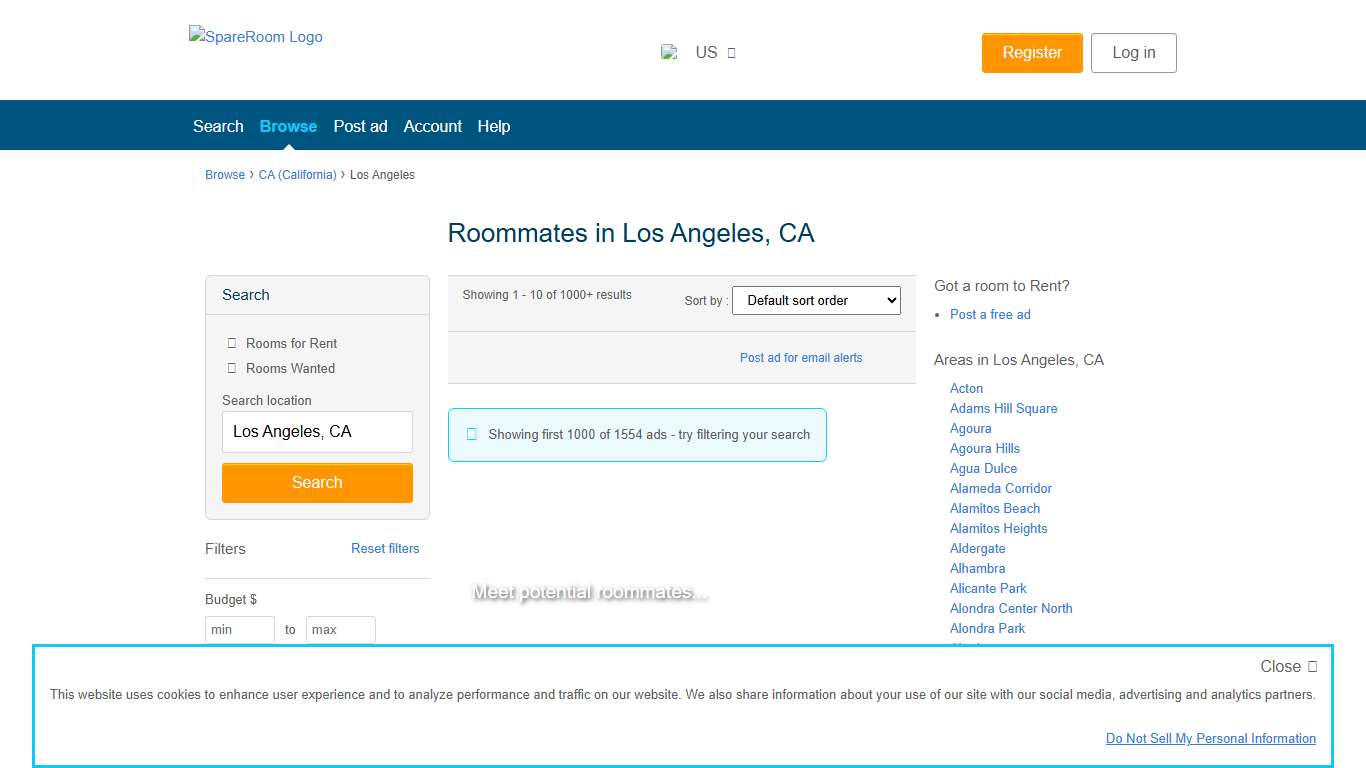Click the dropdown arrow on sort order box

tap(888, 300)
